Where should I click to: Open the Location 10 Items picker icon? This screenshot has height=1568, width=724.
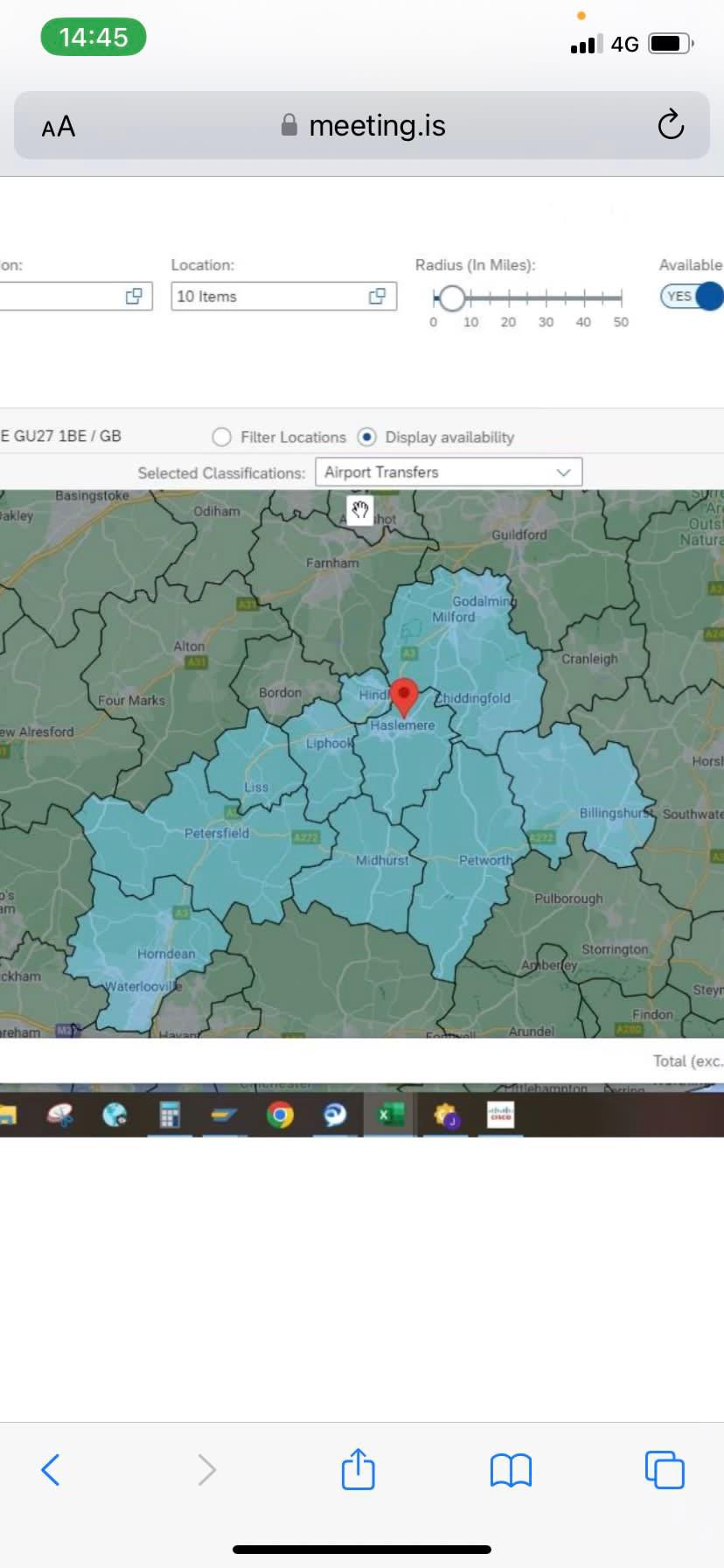377,297
